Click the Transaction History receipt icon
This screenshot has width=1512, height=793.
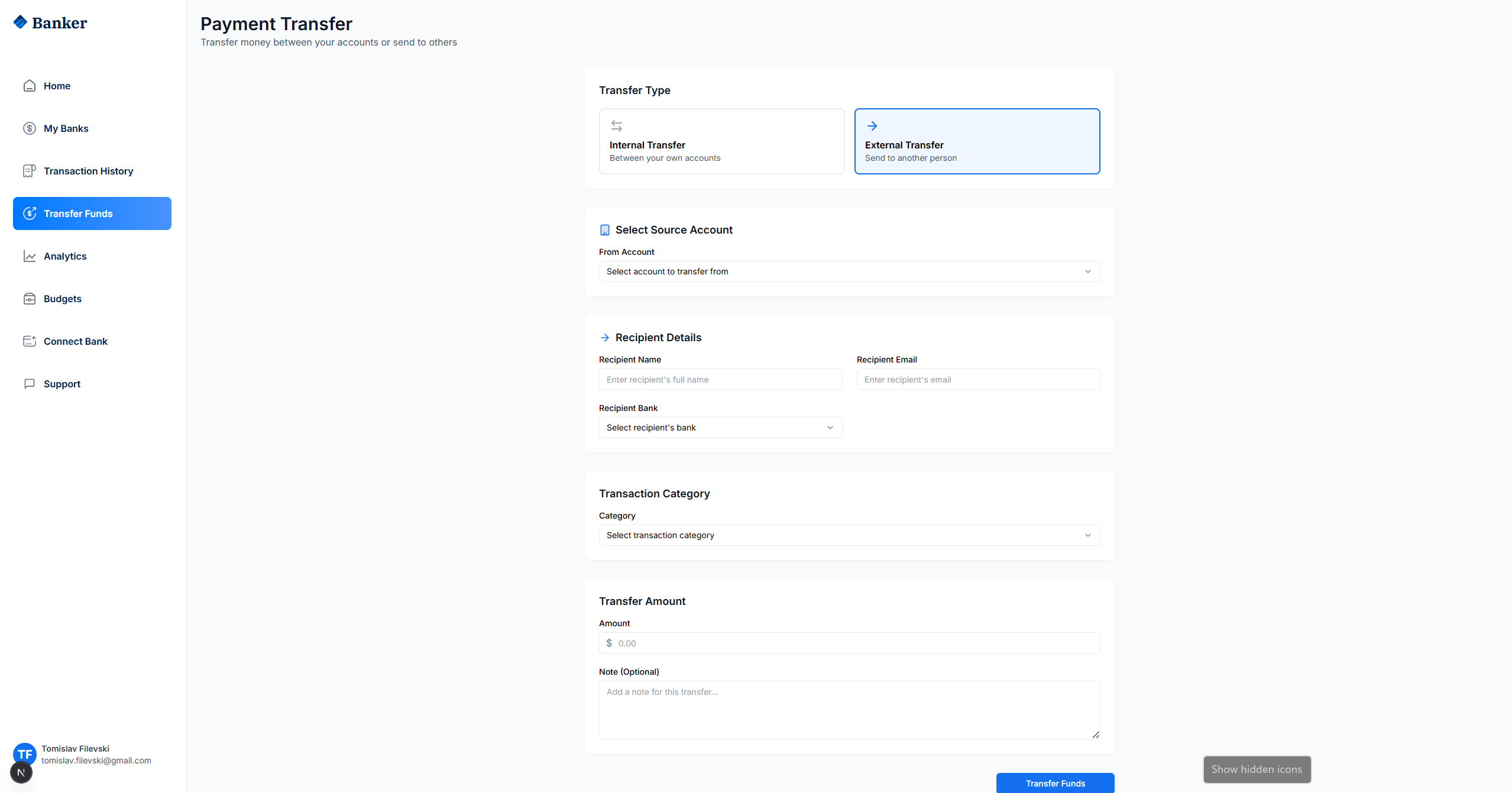click(30, 171)
